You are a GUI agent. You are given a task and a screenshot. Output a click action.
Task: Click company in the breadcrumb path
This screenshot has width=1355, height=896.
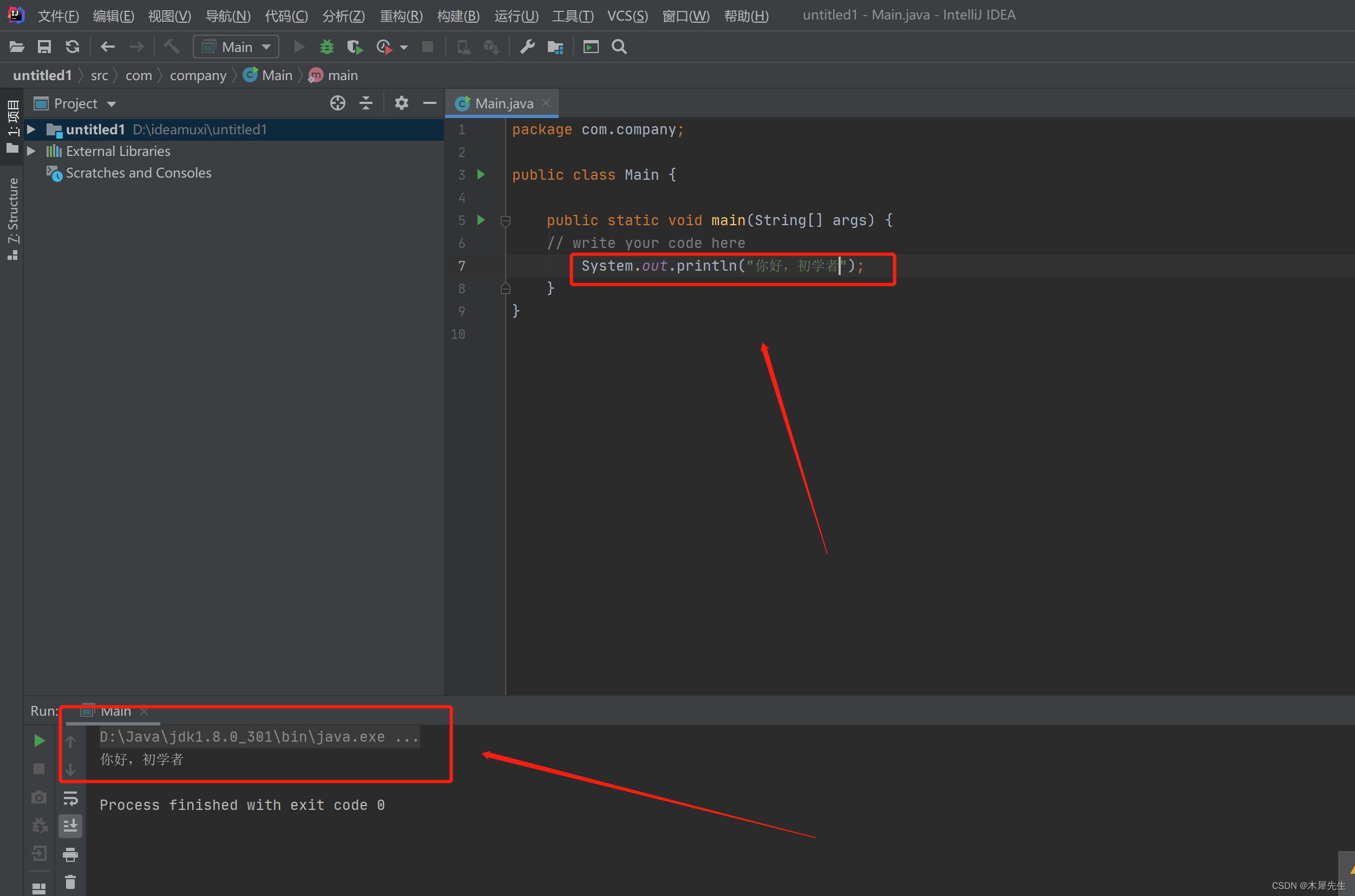point(198,75)
